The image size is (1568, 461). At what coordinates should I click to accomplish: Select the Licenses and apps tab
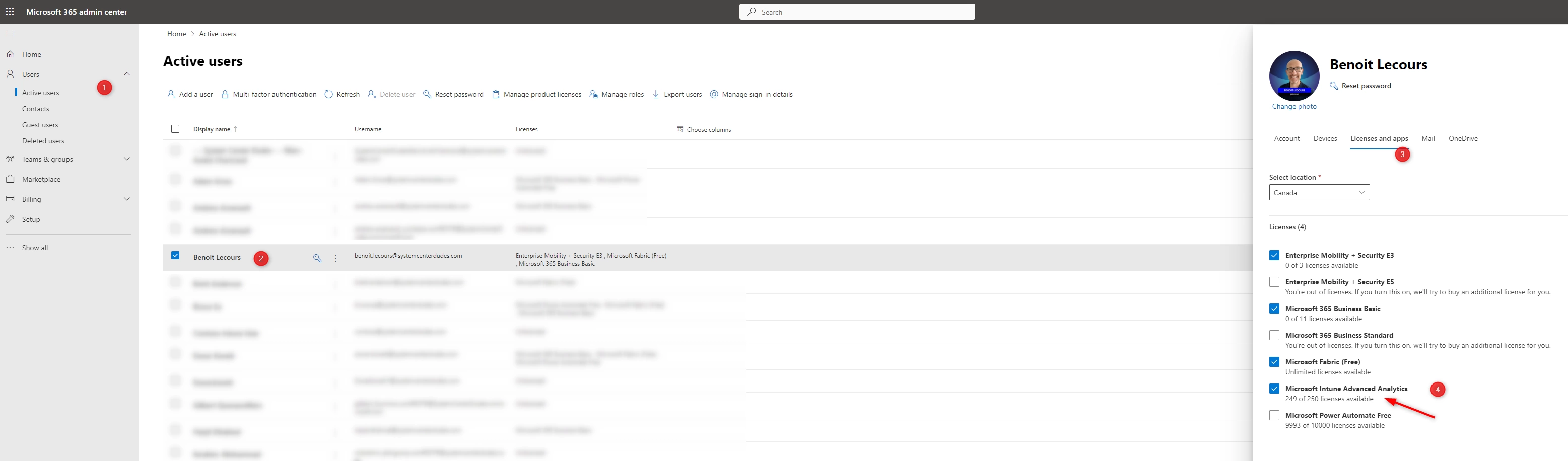pyautogui.click(x=1379, y=139)
